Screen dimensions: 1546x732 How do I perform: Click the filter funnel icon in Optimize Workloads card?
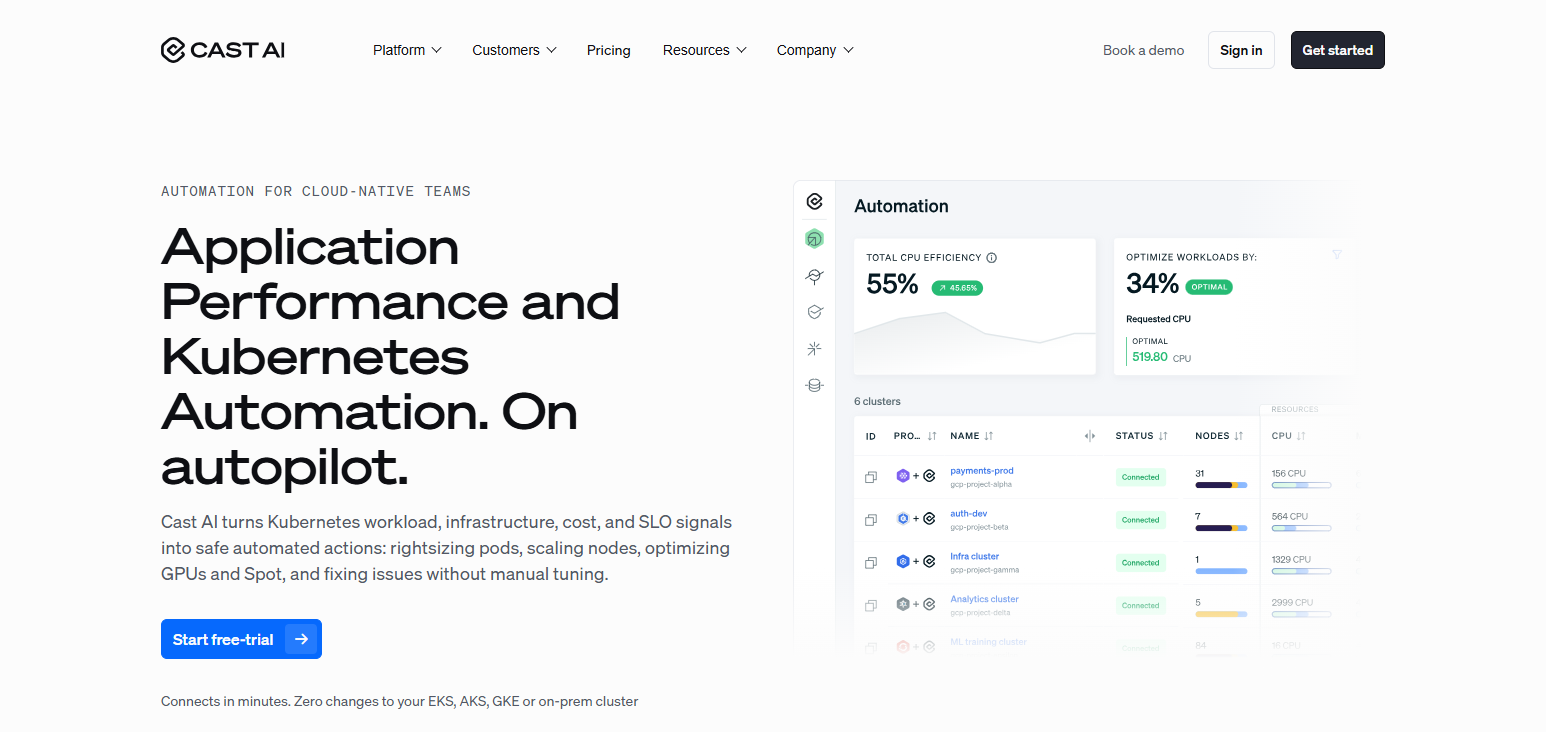click(1337, 255)
